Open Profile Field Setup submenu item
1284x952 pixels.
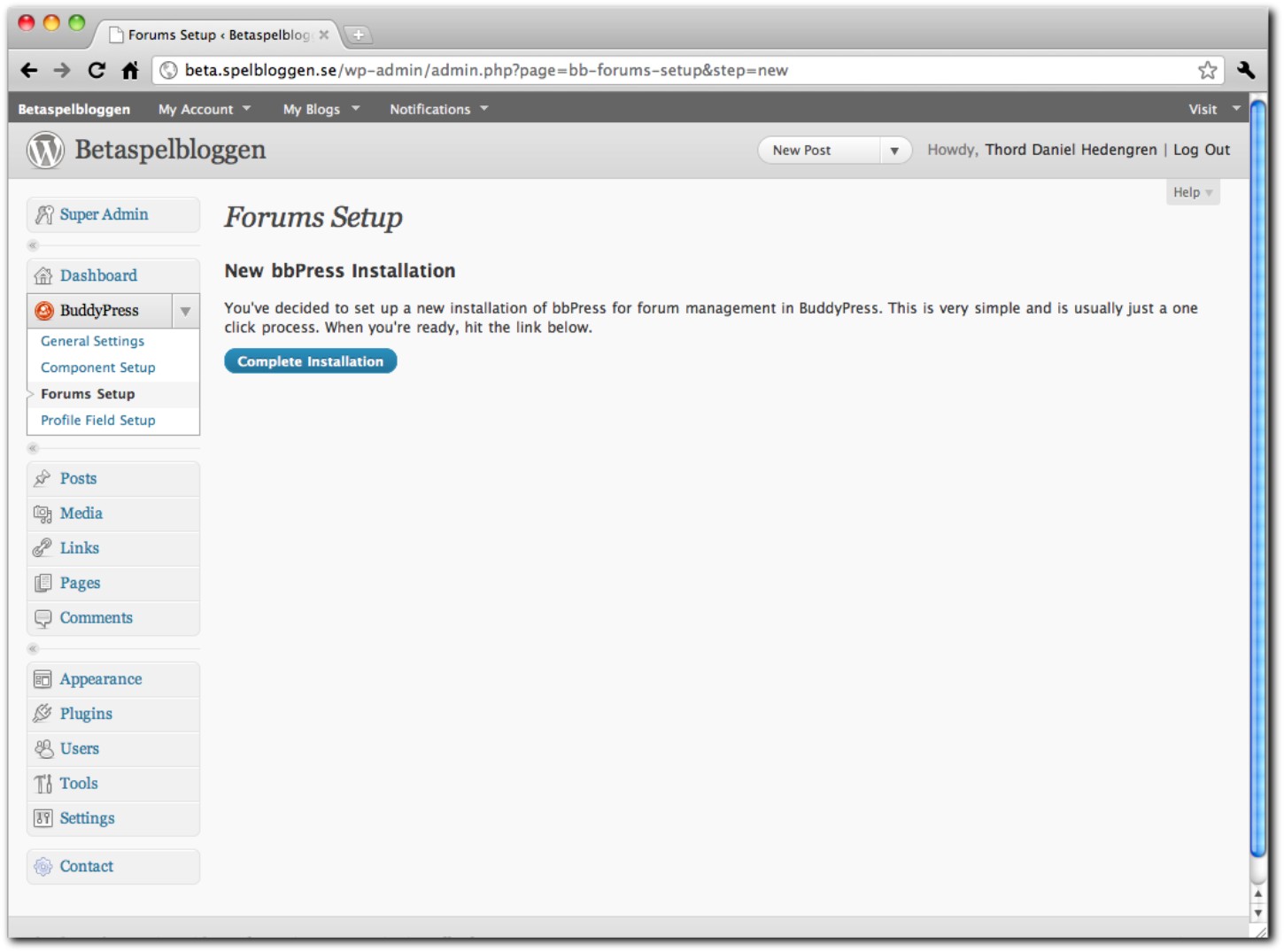(98, 420)
